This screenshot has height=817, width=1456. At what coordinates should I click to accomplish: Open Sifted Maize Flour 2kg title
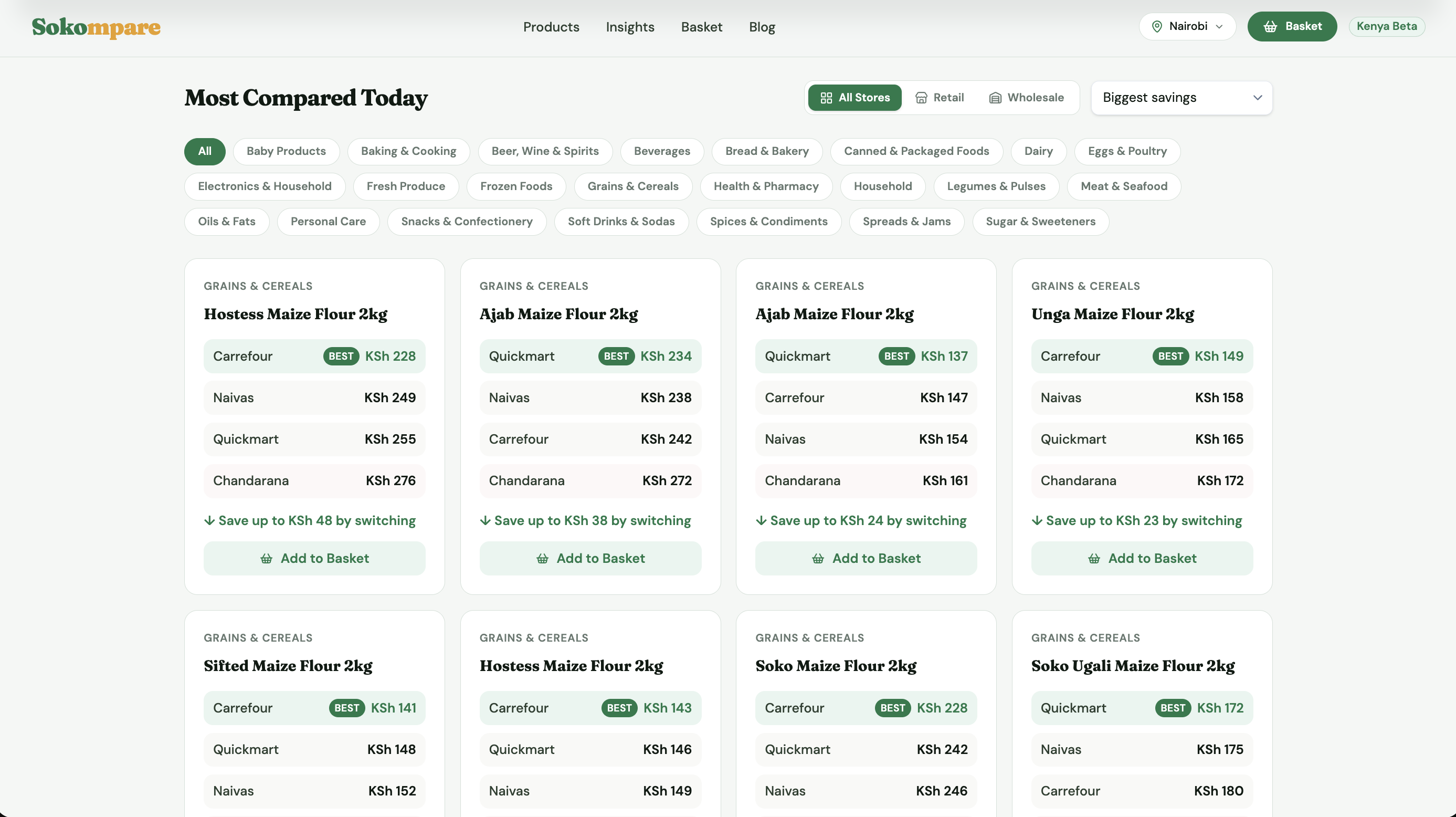tap(288, 666)
